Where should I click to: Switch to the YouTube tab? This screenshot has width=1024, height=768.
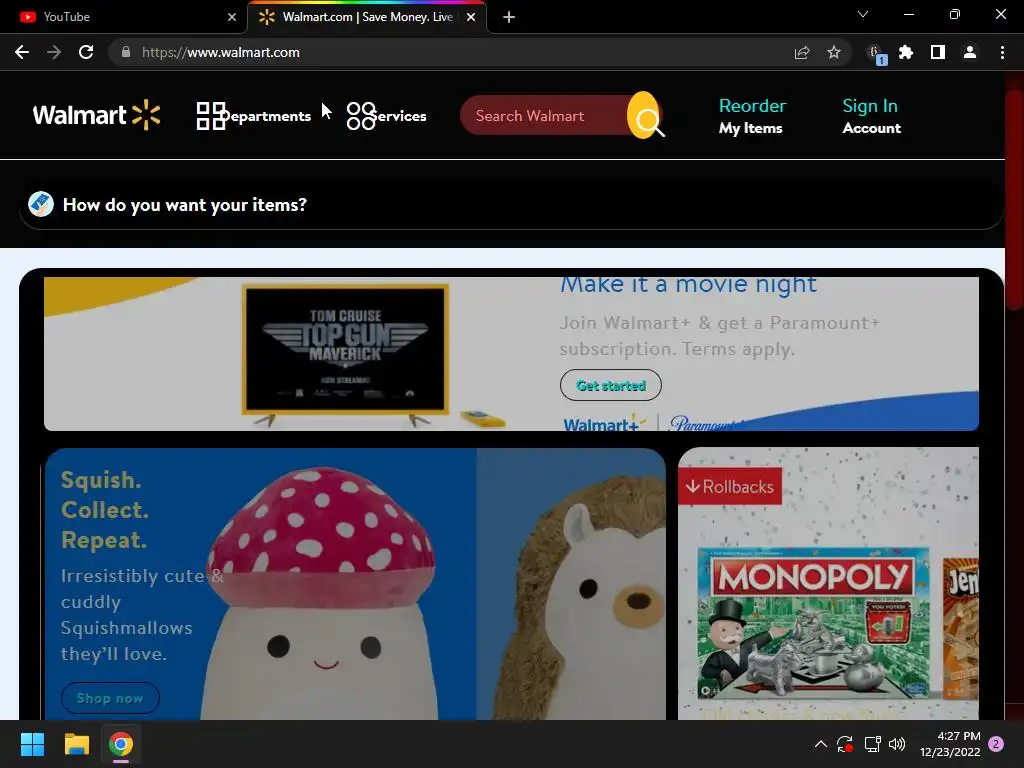(x=123, y=17)
